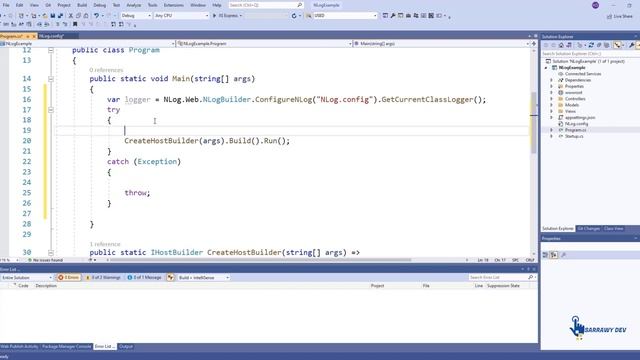Click the Refresh icon in Solution Explorer toolbar
Image resolution: width=640 pixels, height=360 pixels.
591,45
